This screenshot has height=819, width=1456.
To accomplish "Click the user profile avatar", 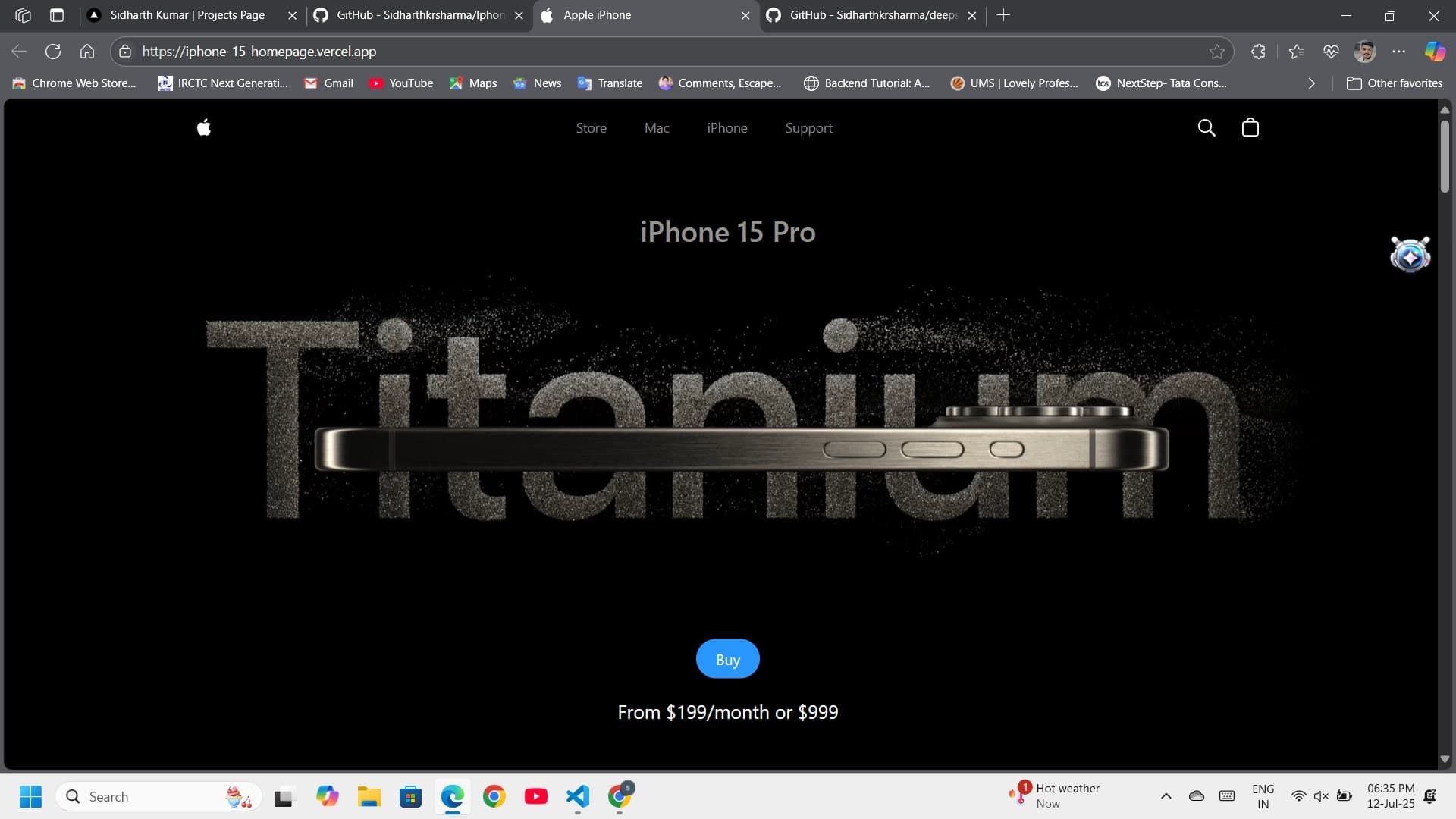I will click(x=1364, y=52).
